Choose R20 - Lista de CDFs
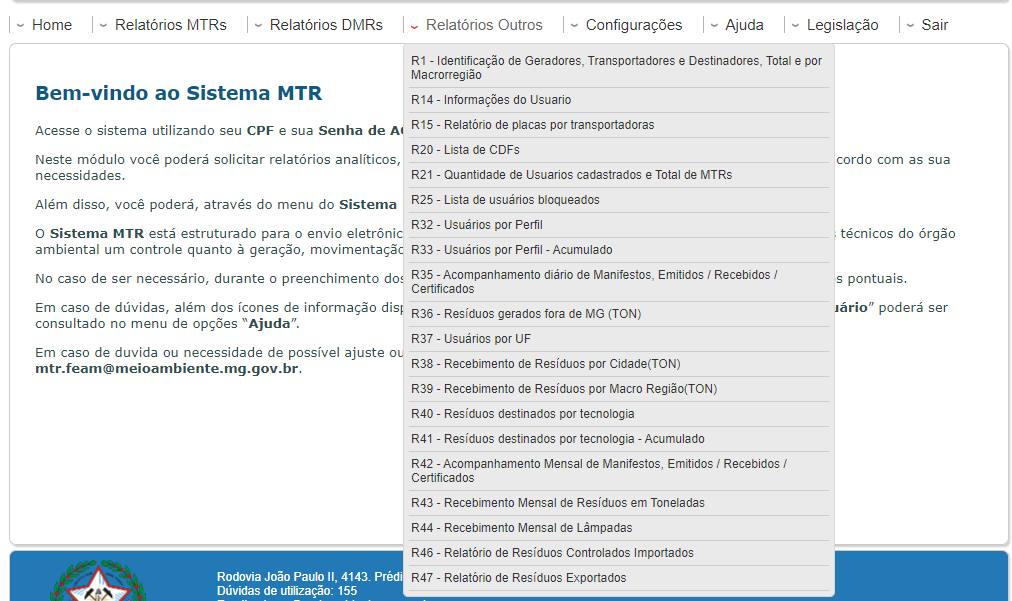This screenshot has height=601, width=1012. tap(465, 150)
